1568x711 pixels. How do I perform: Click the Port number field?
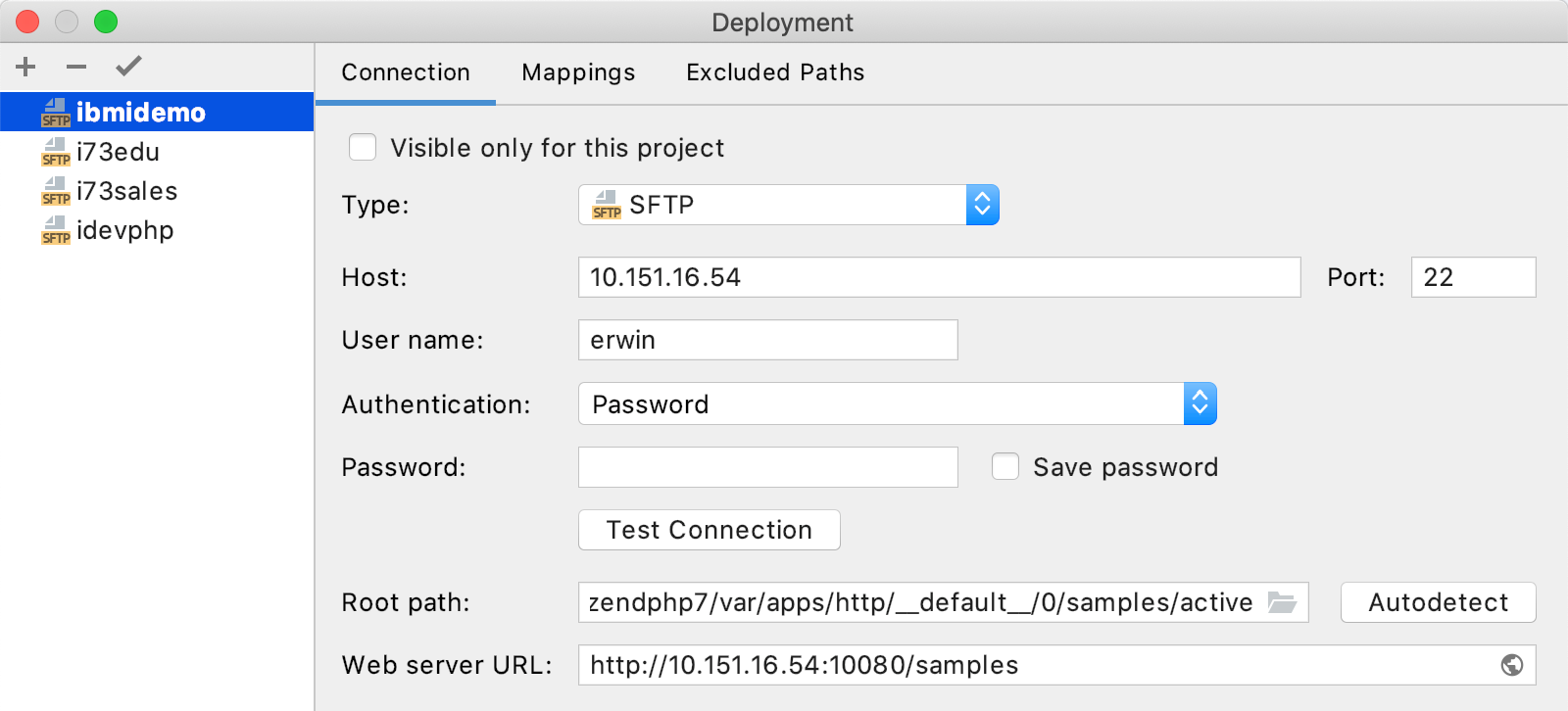(1474, 277)
